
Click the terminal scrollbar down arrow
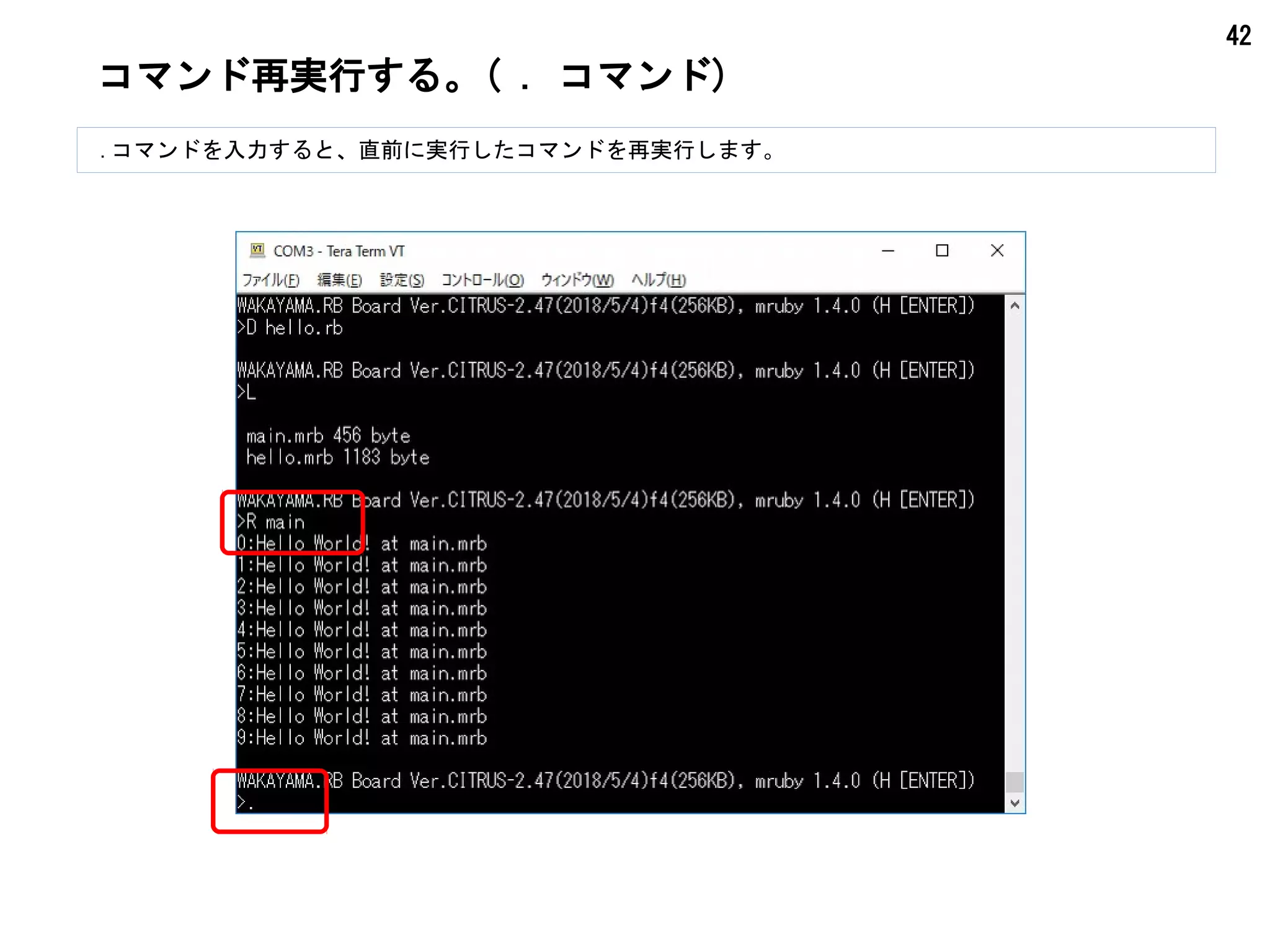click(x=1015, y=803)
